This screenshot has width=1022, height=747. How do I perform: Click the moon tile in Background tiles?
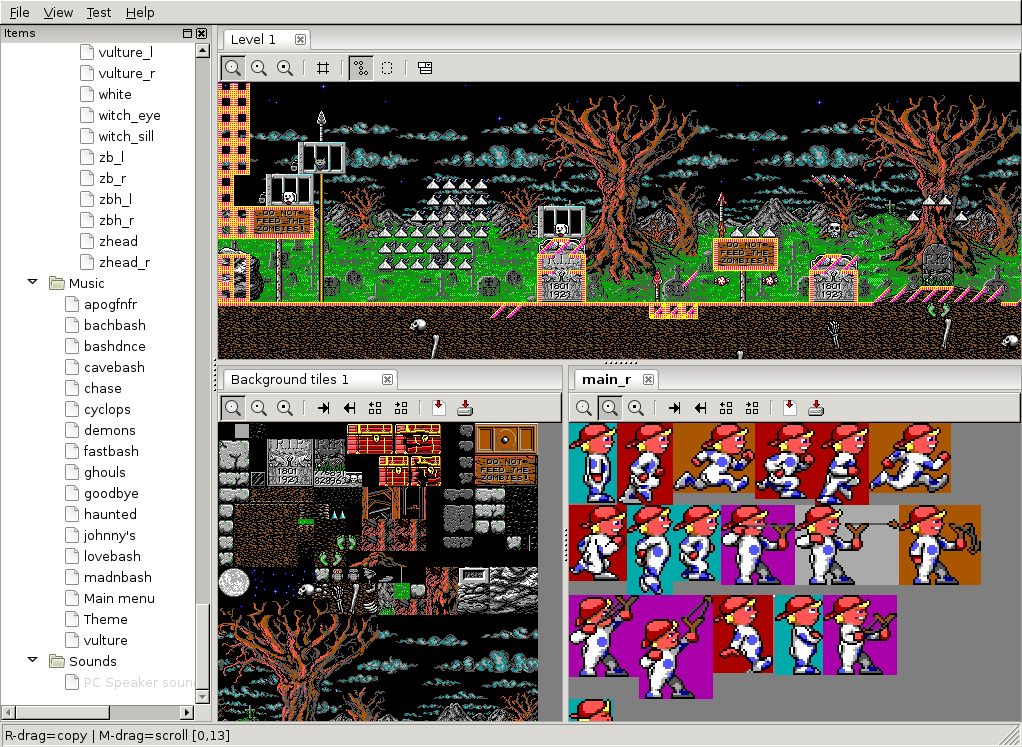234,583
